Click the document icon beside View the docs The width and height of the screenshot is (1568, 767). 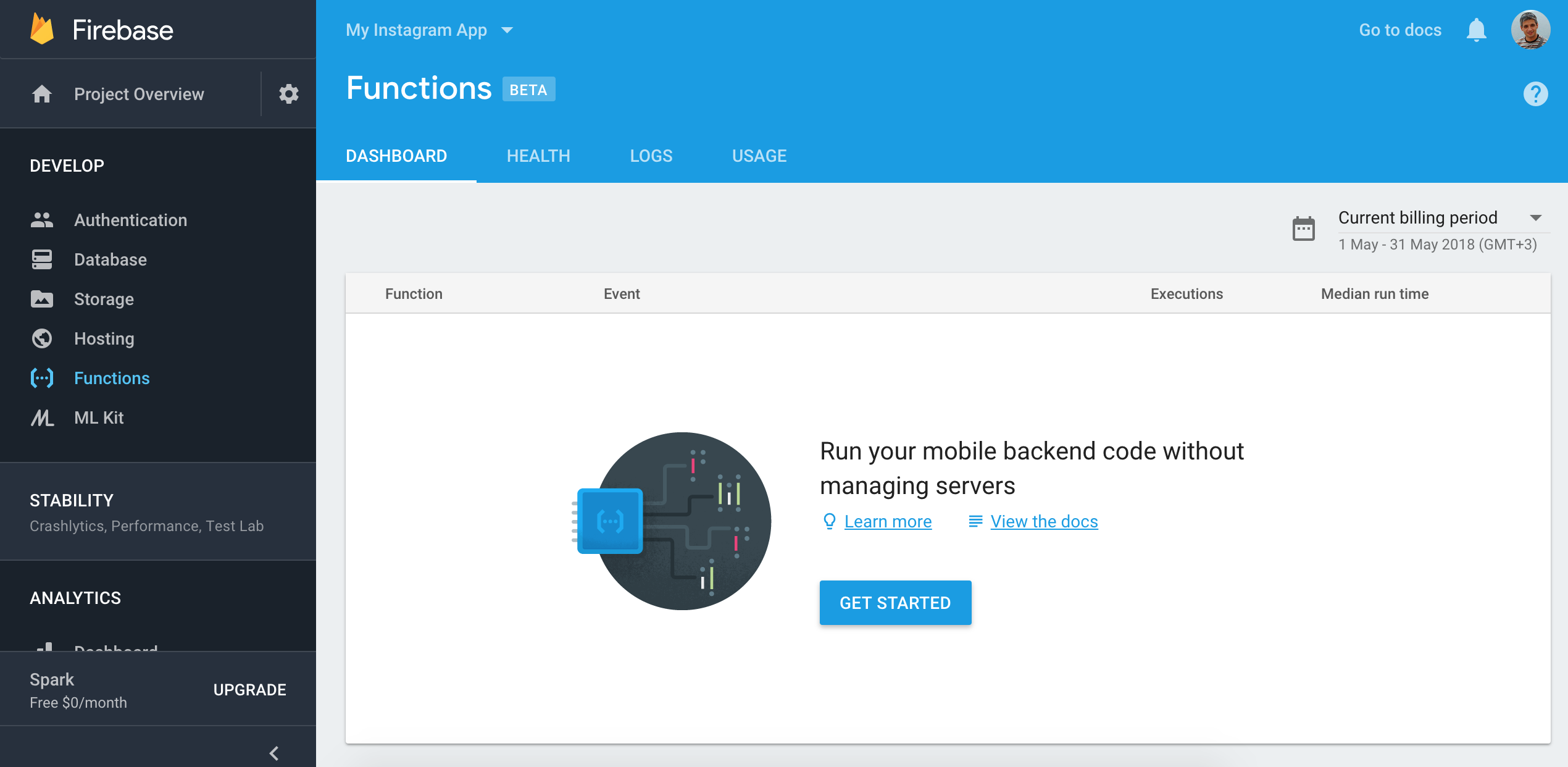tap(975, 521)
